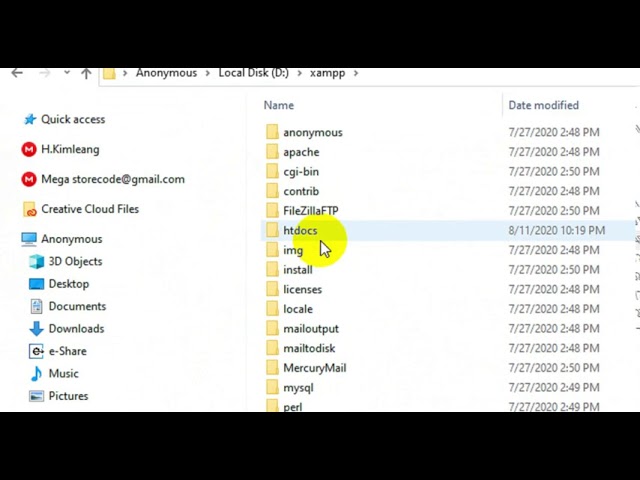Click the xampp breadcrumb segment
This screenshot has width=640, height=480.
(x=327, y=73)
